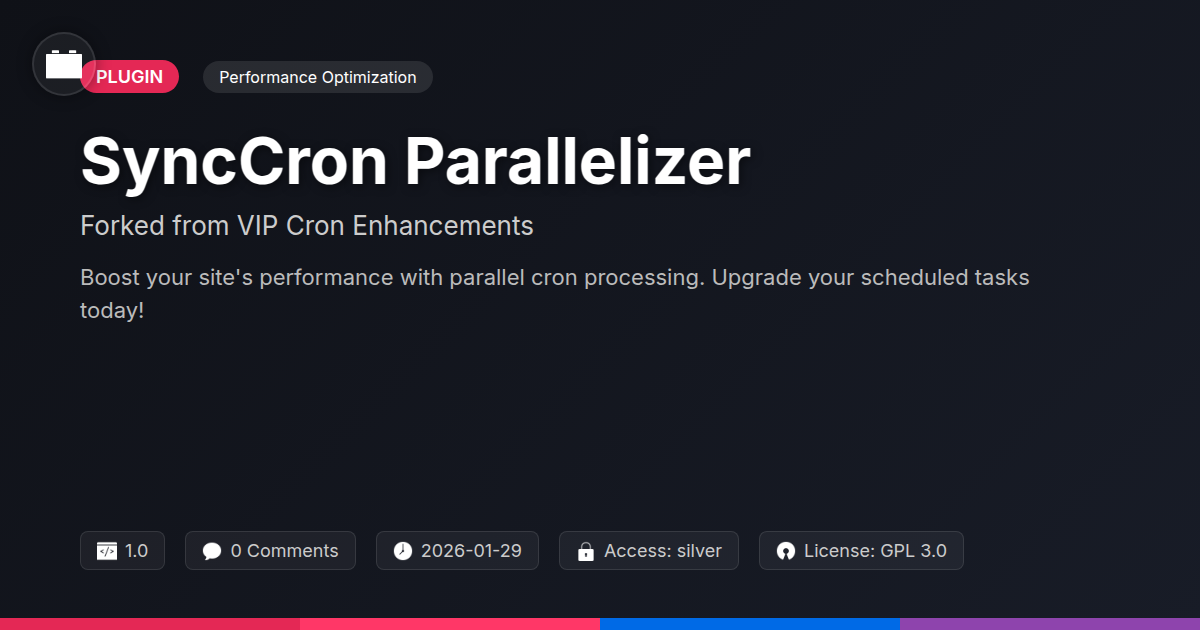This screenshot has height=630, width=1200.
Task: Click the Forked from VIP Cron Enhancements subtitle
Action: point(307,225)
